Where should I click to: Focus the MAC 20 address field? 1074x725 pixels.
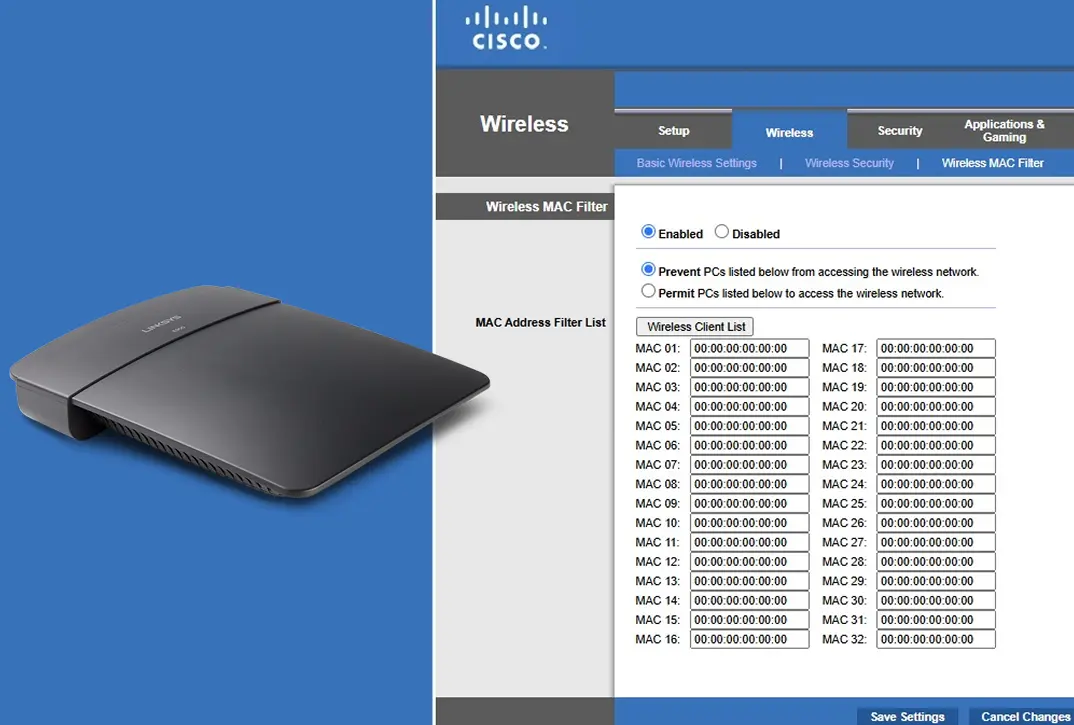tap(936, 406)
